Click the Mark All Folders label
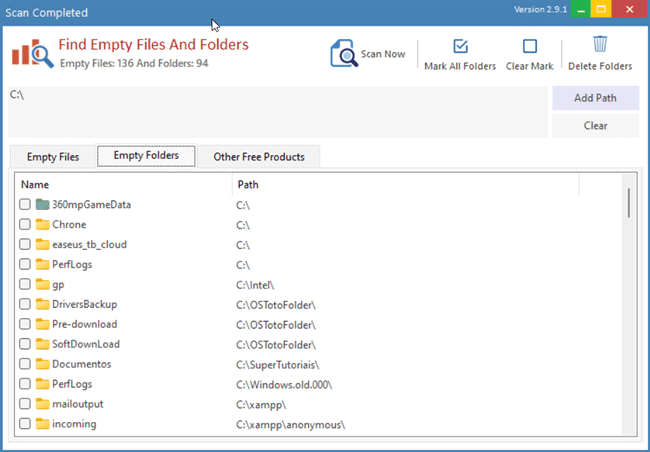This screenshot has height=452, width=650. [460, 66]
